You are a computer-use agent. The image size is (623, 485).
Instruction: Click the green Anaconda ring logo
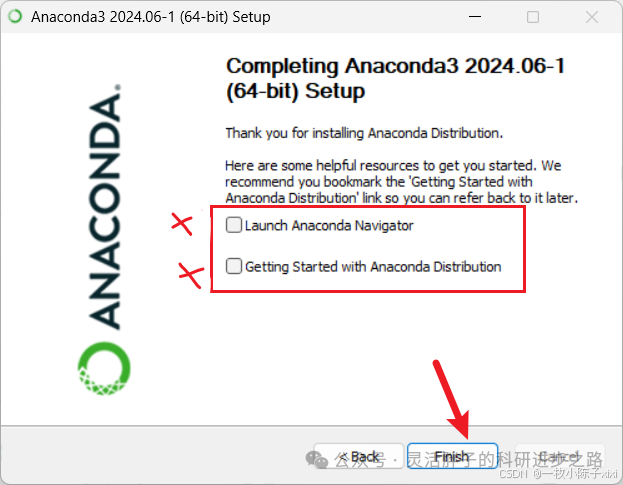pos(104,368)
